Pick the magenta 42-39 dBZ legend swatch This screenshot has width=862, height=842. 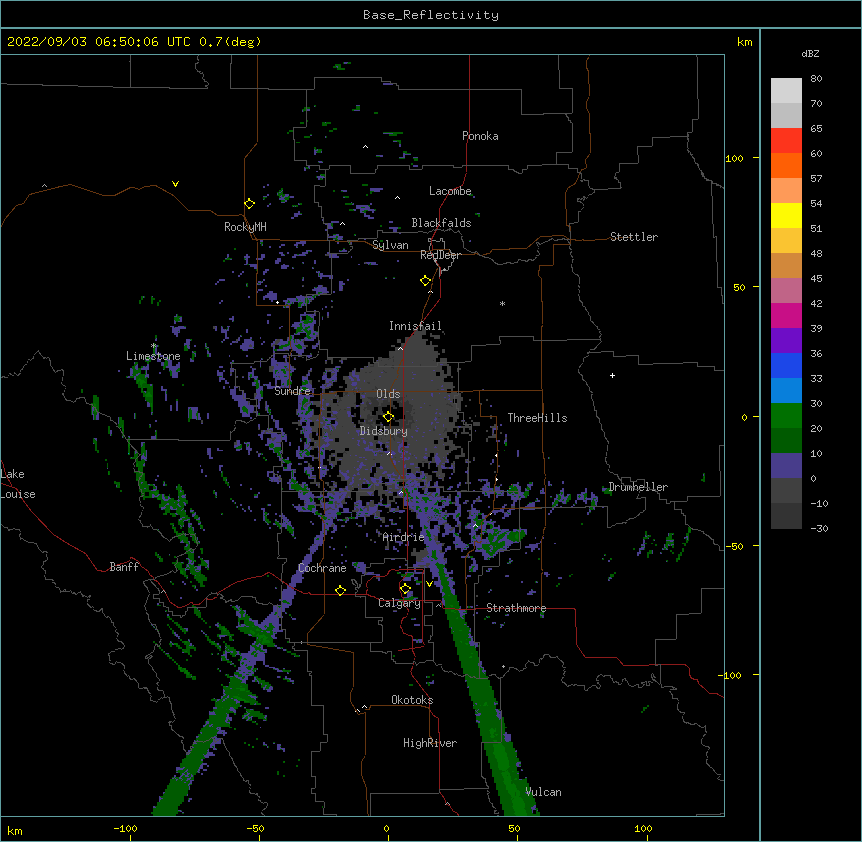click(786, 315)
